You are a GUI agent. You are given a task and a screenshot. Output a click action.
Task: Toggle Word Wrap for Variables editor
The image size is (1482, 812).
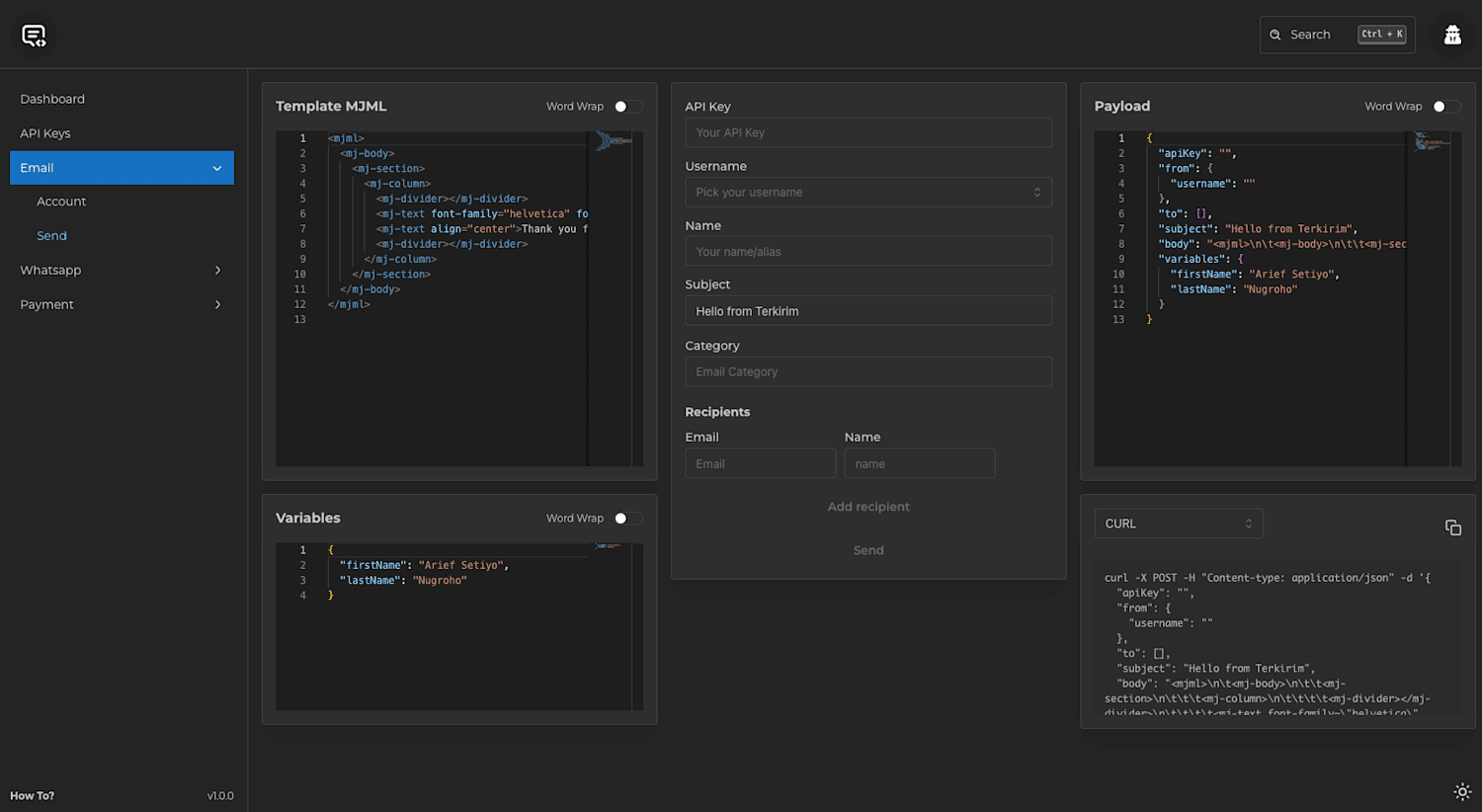(628, 519)
